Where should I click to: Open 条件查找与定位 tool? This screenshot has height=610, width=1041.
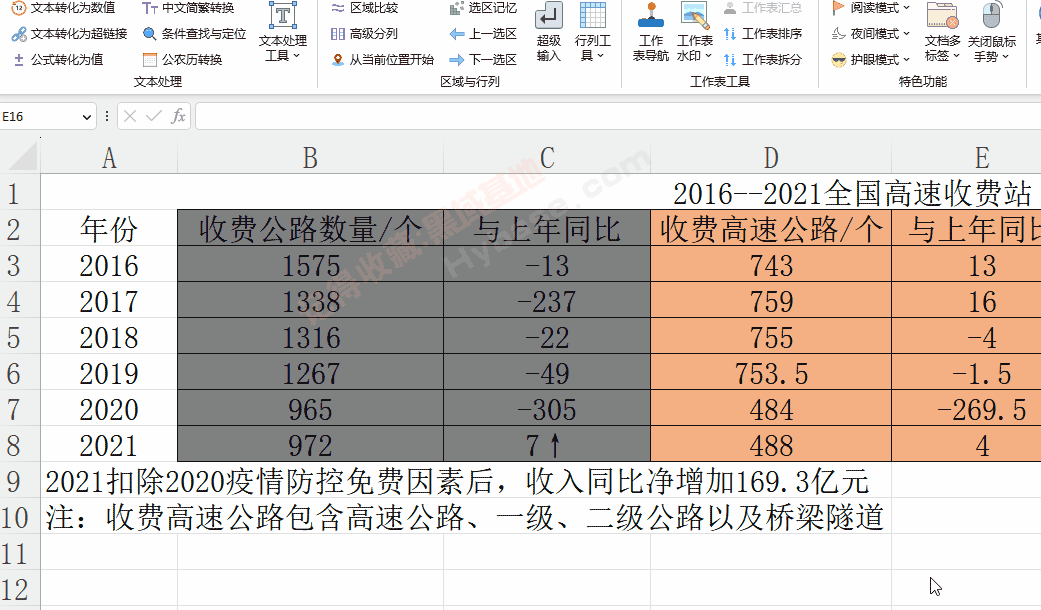[195, 34]
